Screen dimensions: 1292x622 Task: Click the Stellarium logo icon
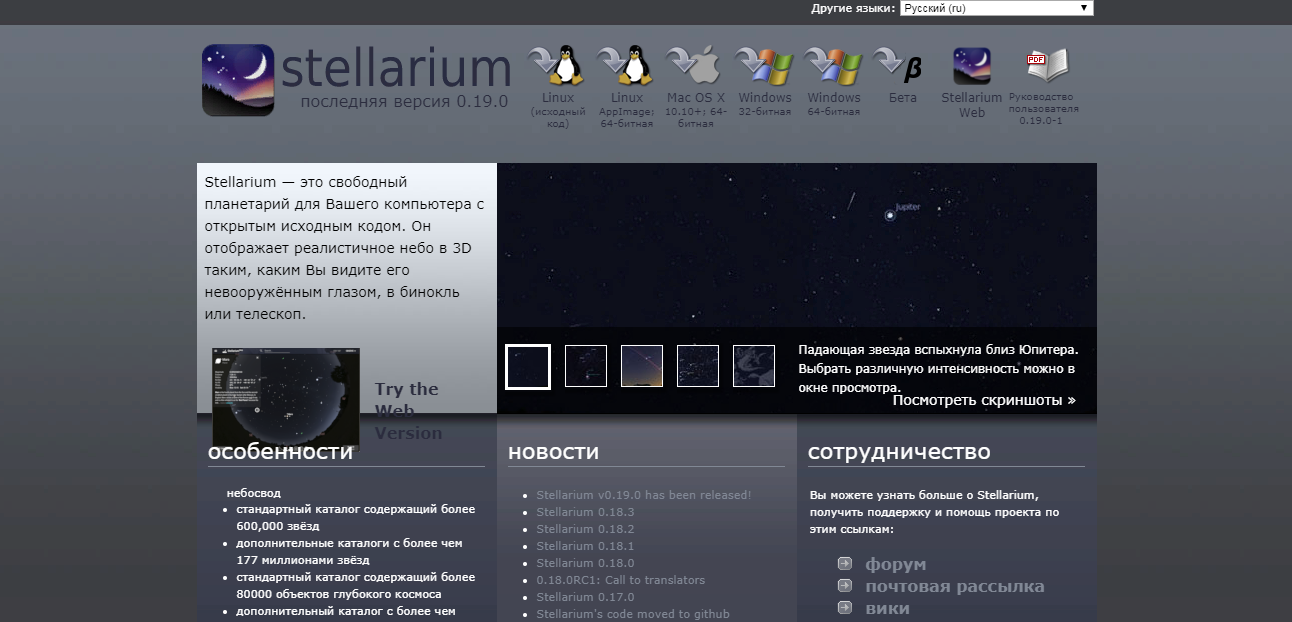click(x=238, y=80)
